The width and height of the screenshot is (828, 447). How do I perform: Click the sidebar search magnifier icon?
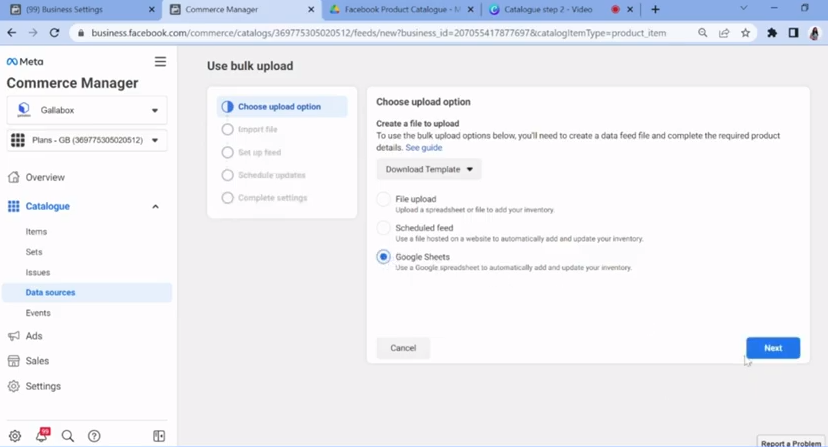[x=68, y=436]
